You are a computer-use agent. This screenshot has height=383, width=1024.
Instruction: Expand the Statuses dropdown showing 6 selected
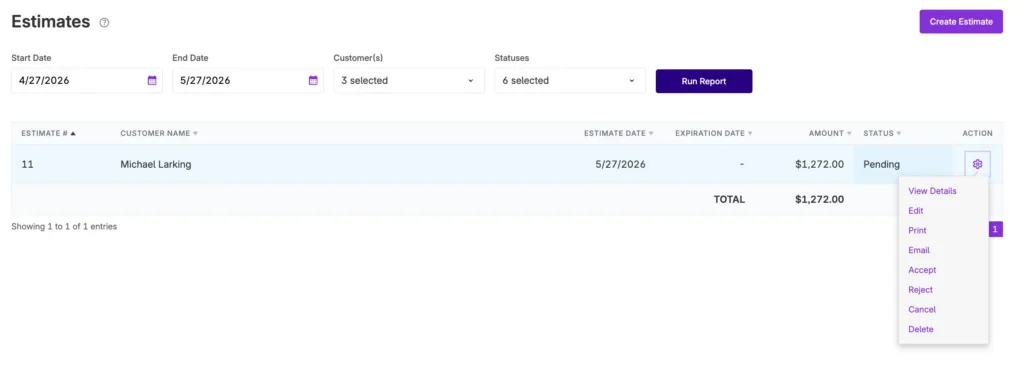coord(570,80)
